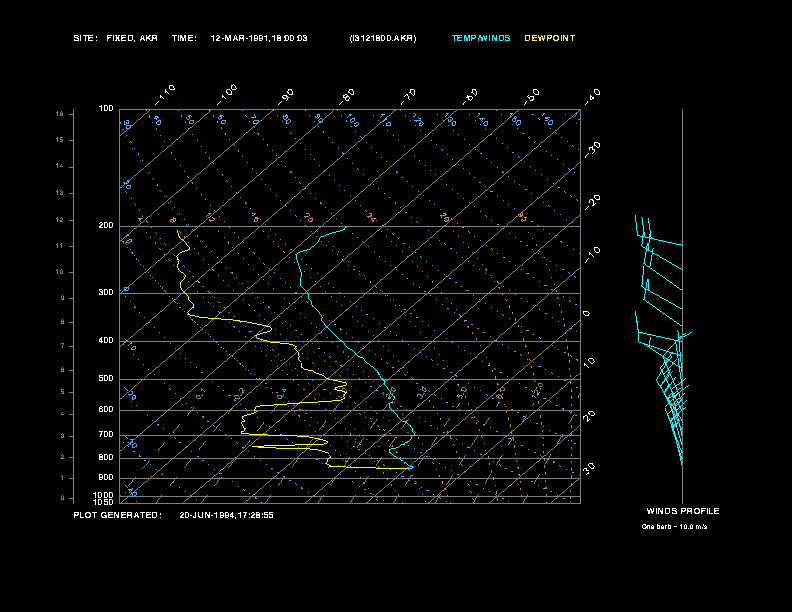Click the "WINDS PROFILE" caption
792x612 pixels.
(683, 511)
